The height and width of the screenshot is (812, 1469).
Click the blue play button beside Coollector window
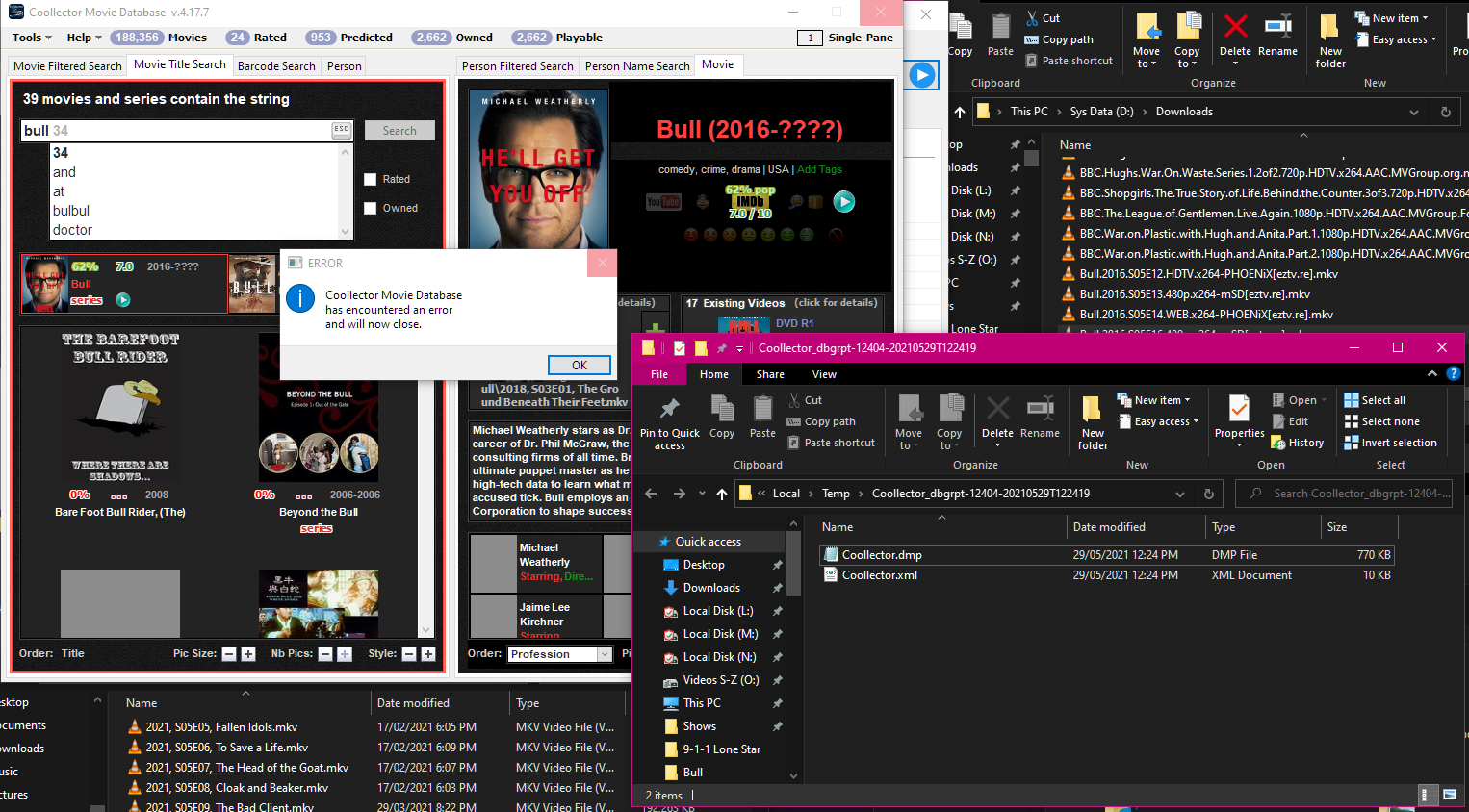coord(922,75)
